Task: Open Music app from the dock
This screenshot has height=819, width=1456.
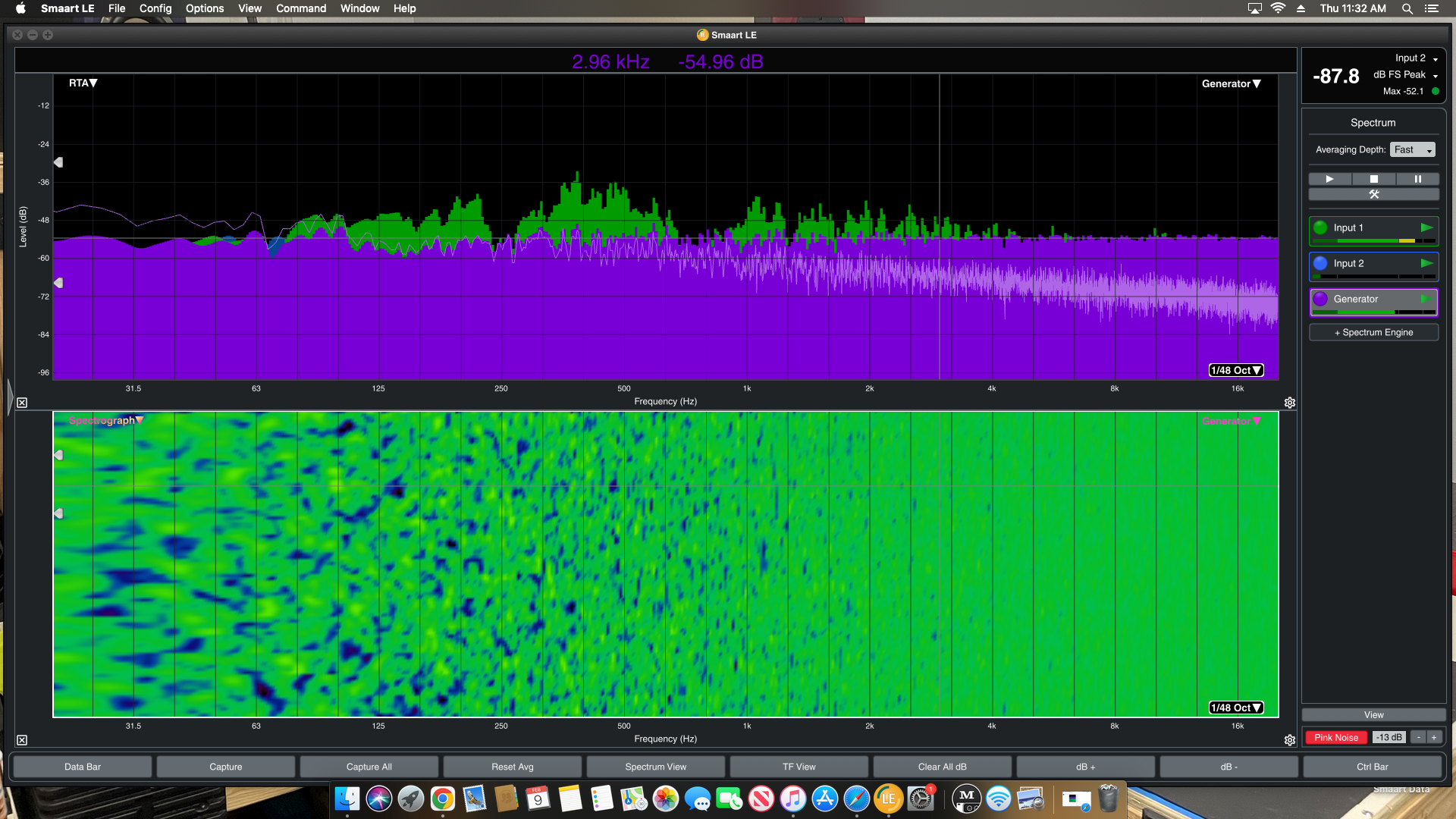Action: (792, 799)
